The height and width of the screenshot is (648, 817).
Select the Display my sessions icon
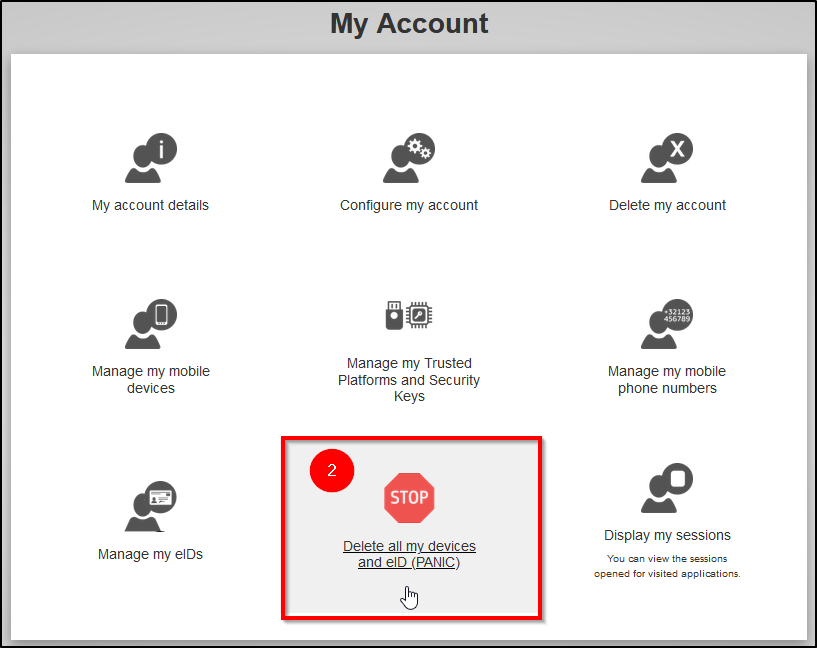667,488
